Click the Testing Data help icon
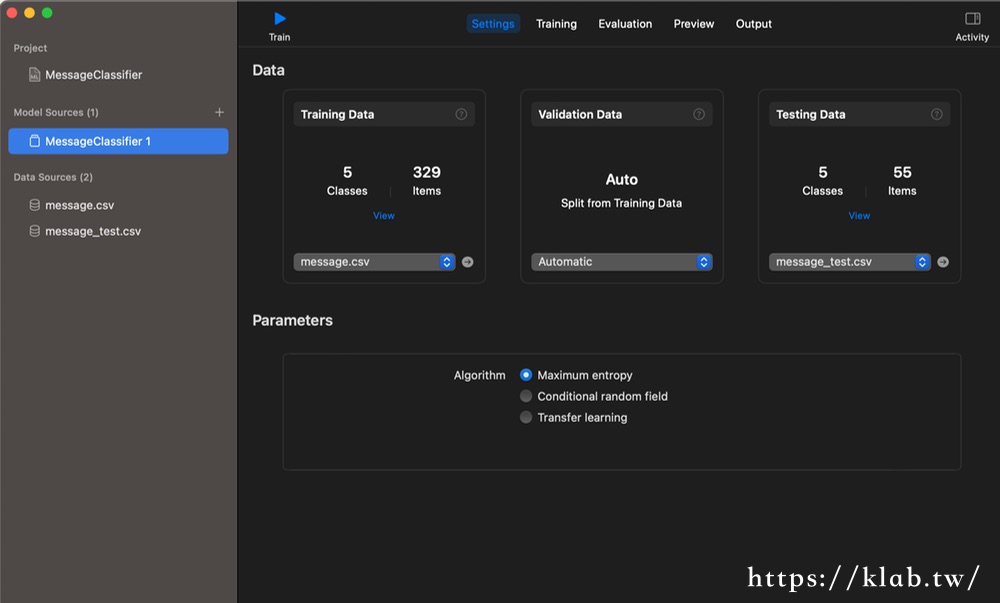Viewport: 1000px width, 603px height. [937, 114]
